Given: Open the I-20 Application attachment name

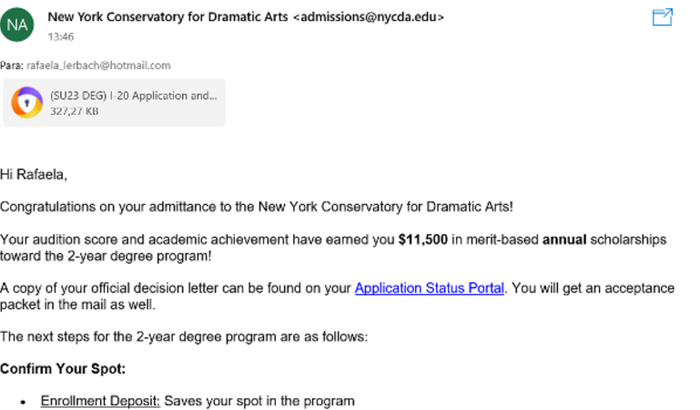Looking at the screenshot, I should pyautogui.click(x=133, y=95).
